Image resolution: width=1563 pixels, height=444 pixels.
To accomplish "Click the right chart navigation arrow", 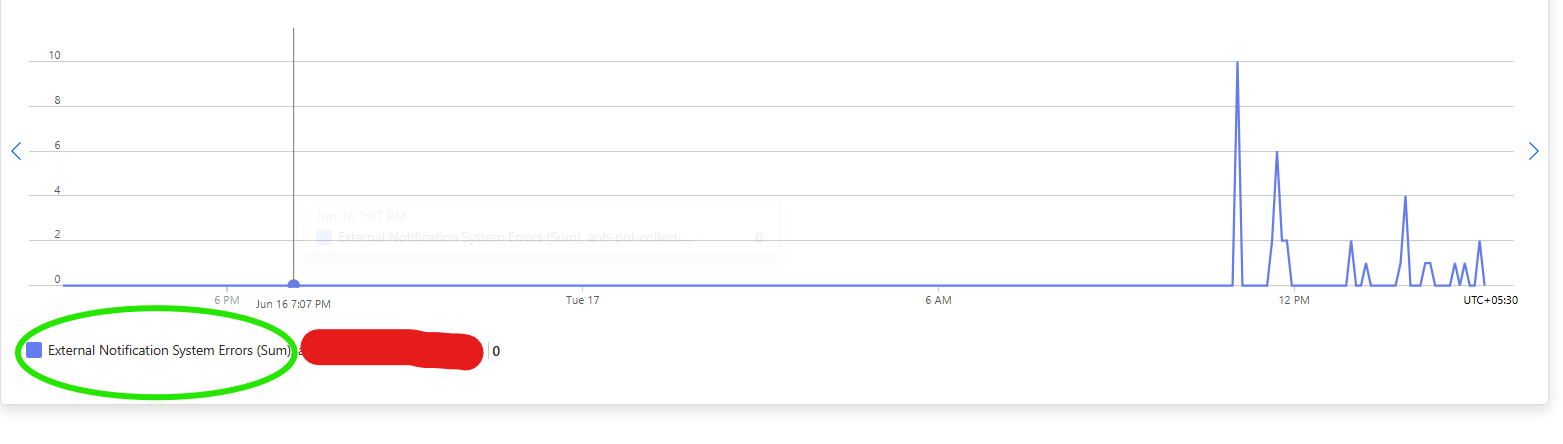I will (1534, 151).
